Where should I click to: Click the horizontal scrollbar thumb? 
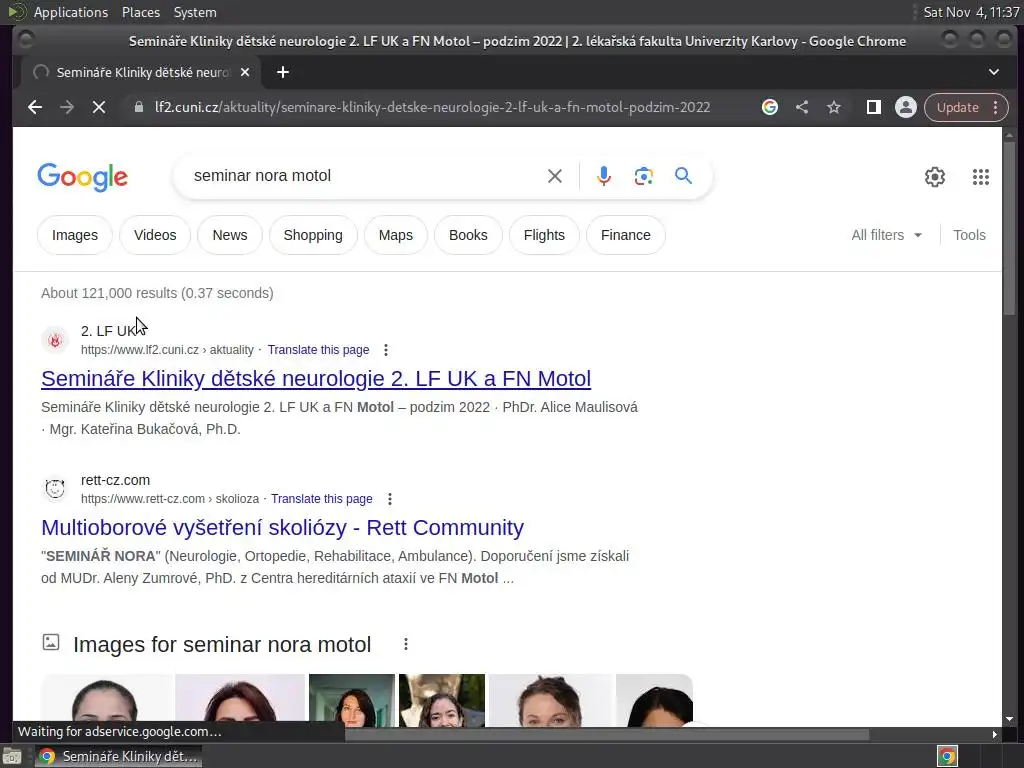pos(607,734)
